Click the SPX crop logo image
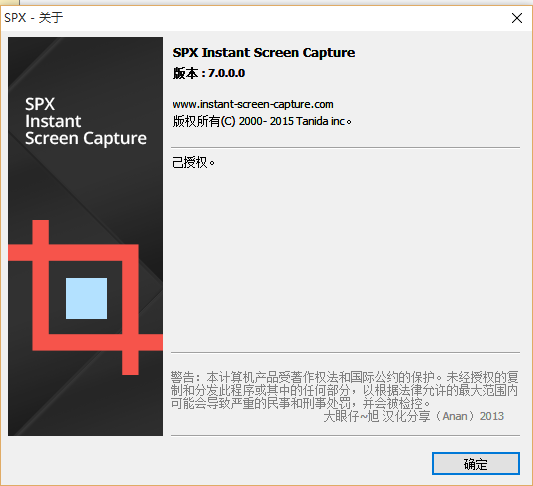This screenshot has height=486, width=533. 85,297
